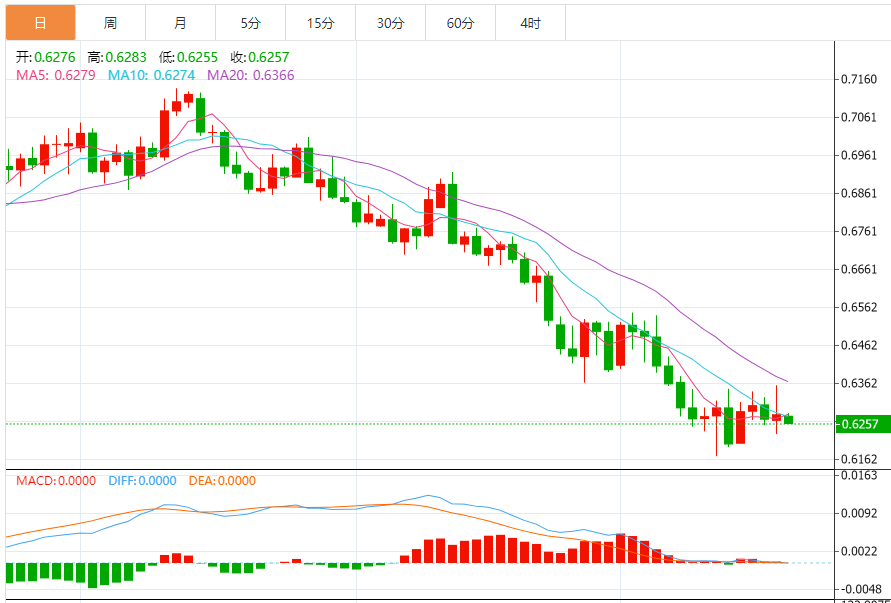
Task: Click the opening price 开:0.6276
Action: click(45, 57)
